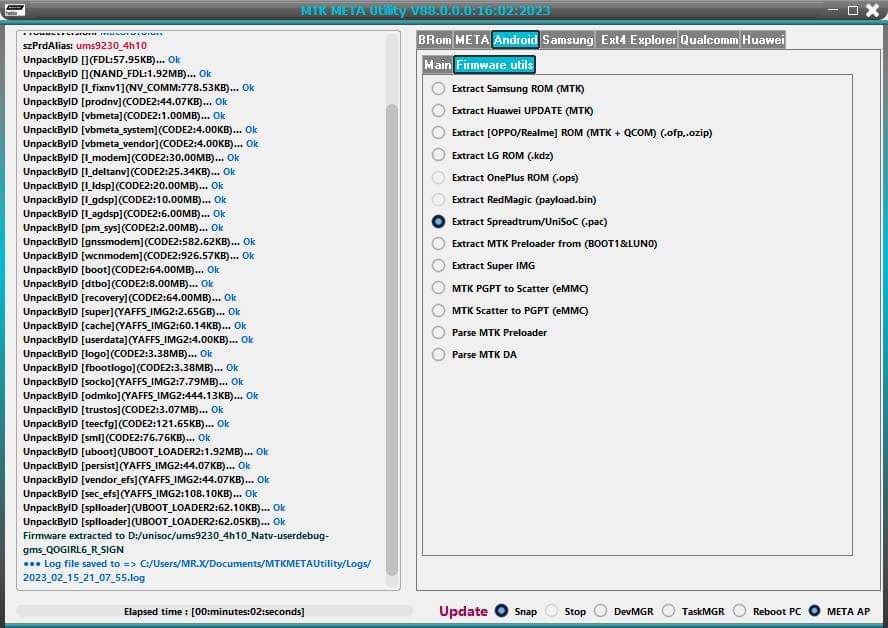Click the UnpackByID [persist] log line
This screenshot has width=888, height=628.
click(x=136, y=465)
